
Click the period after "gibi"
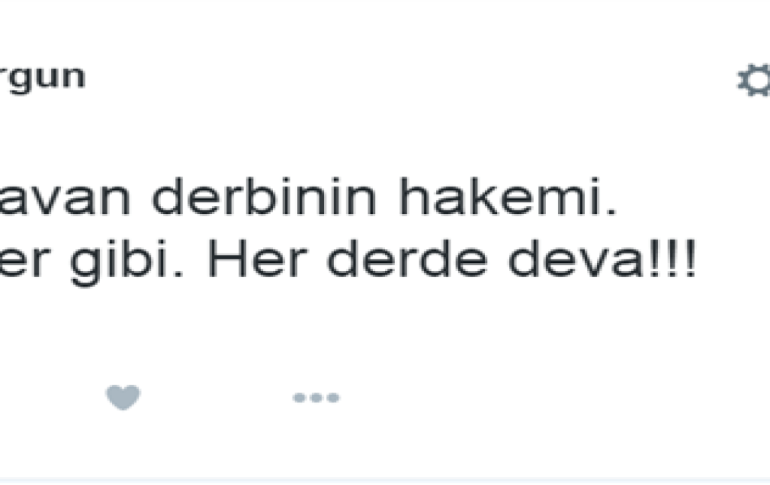tap(179, 274)
